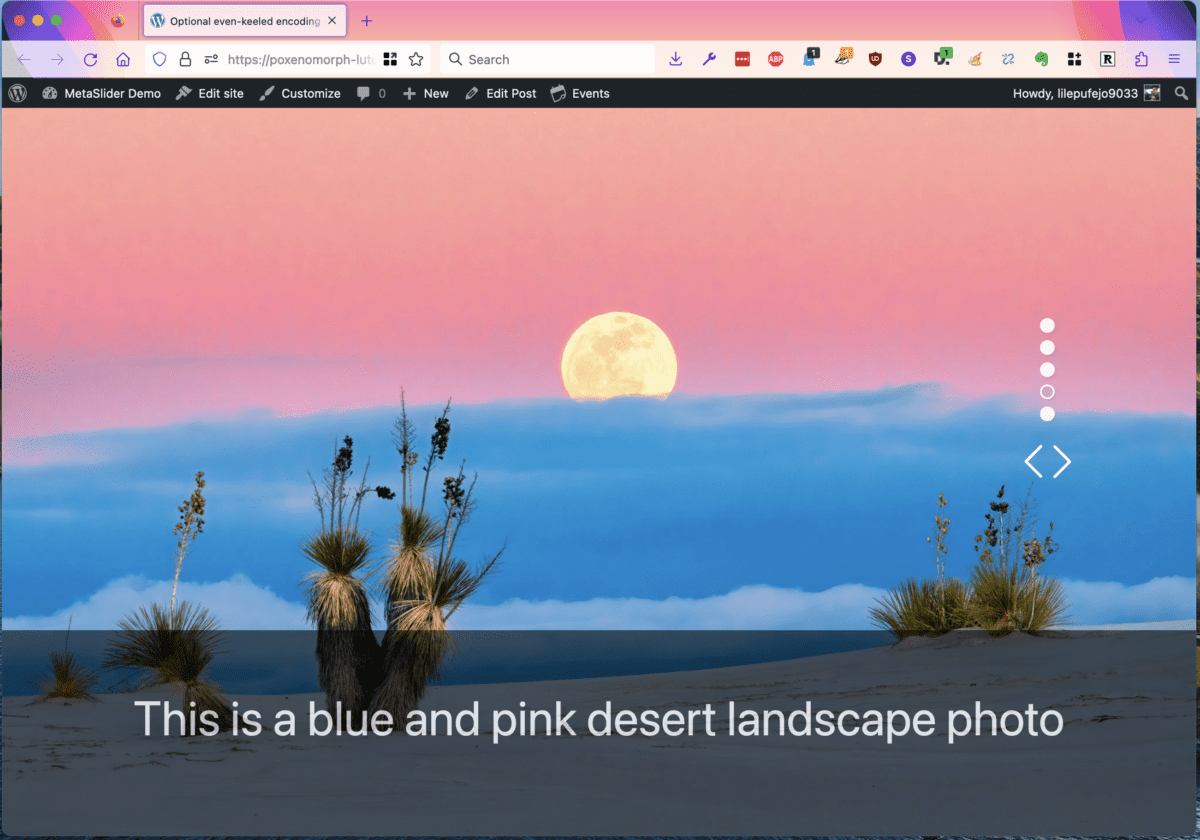Open the Firefox hamburger menu
This screenshot has height=840, width=1200.
coord(1173,59)
